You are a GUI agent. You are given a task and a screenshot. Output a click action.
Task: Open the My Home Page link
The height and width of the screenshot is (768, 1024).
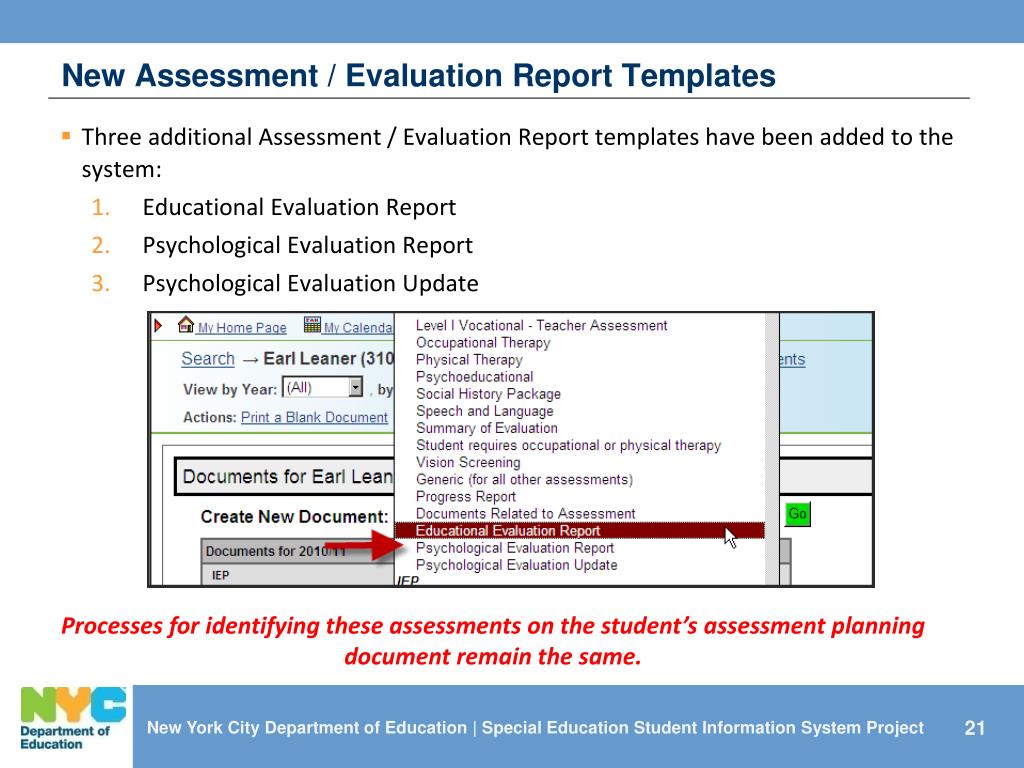tap(242, 328)
